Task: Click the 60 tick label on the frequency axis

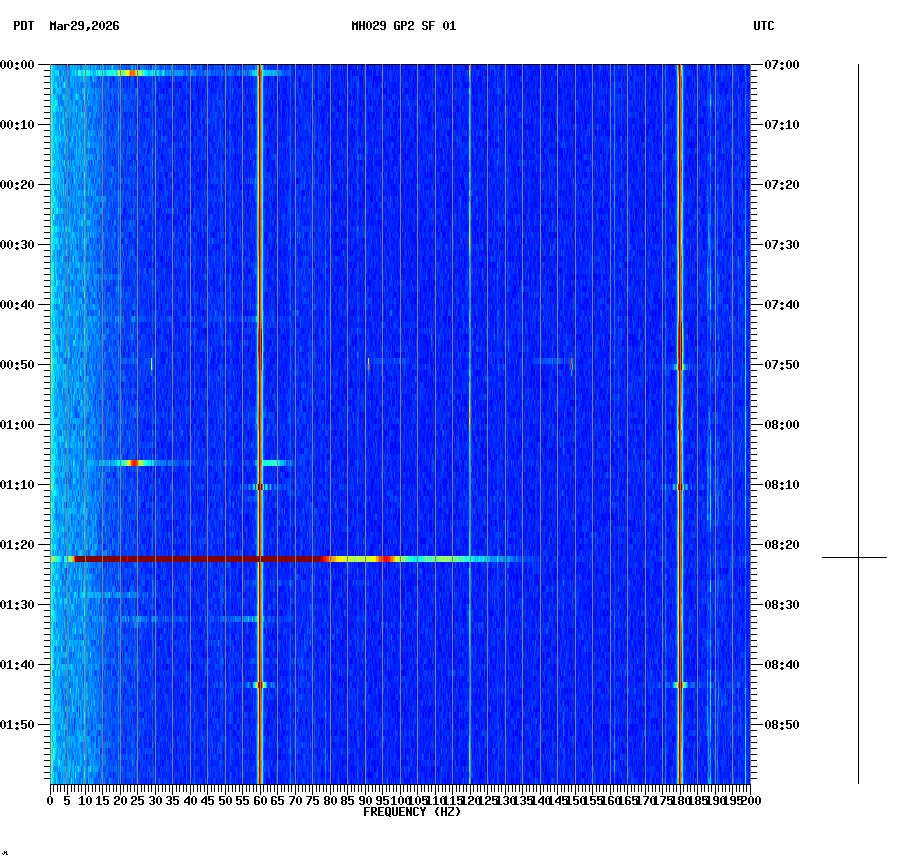Action: pyautogui.click(x=258, y=800)
